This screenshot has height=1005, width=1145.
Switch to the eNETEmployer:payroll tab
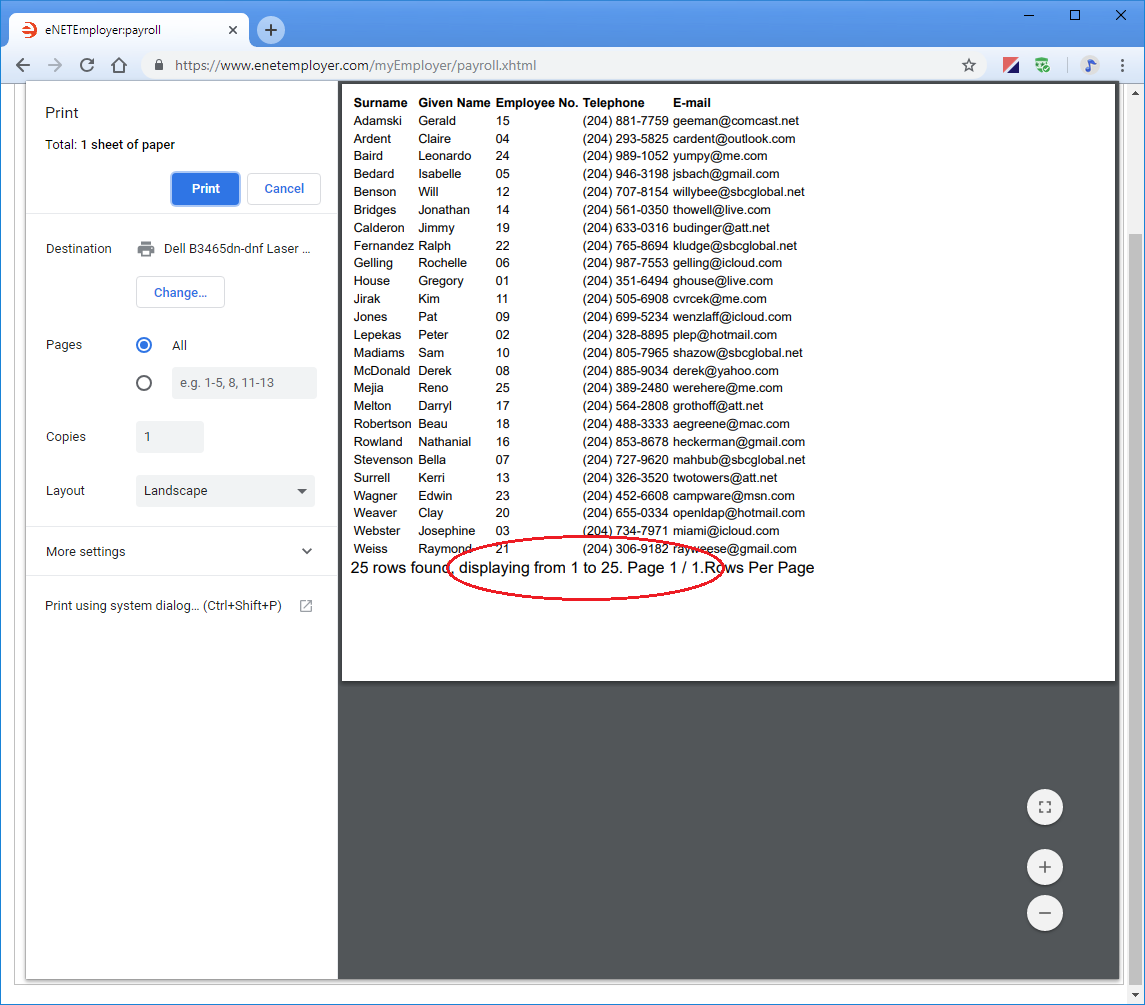coord(125,30)
